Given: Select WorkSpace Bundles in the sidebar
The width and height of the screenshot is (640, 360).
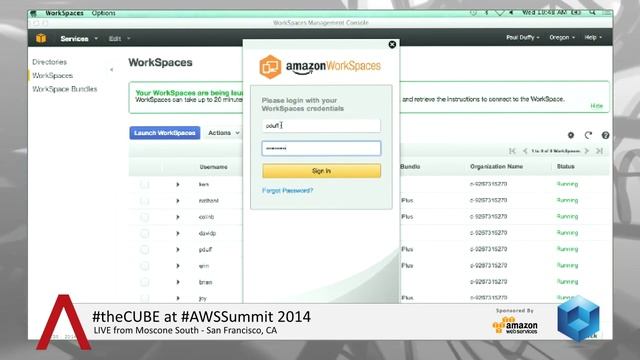Looking at the screenshot, I should pyautogui.click(x=64, y=89).
